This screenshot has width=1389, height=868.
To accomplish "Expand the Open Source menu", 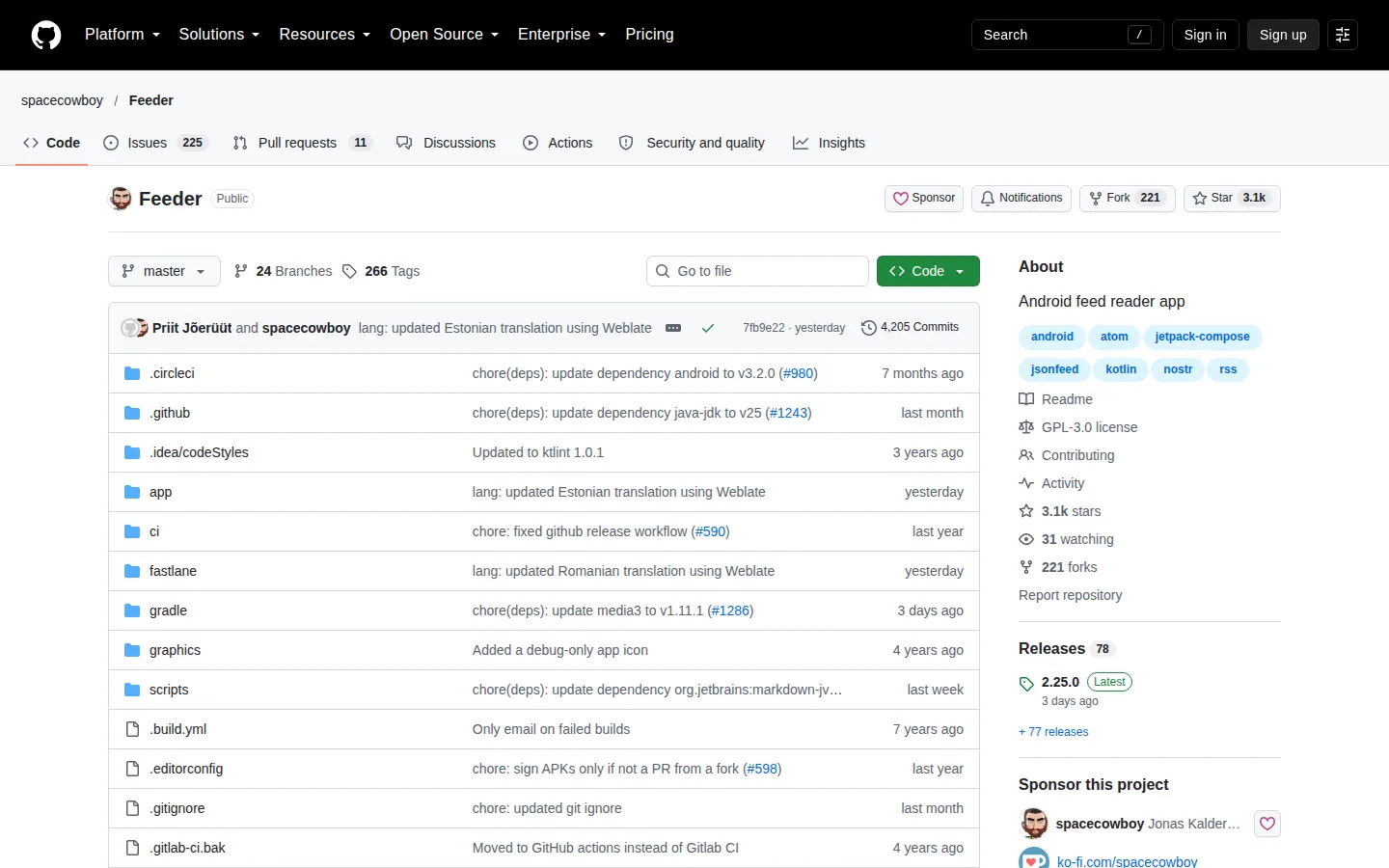I will tap(444, 35).
